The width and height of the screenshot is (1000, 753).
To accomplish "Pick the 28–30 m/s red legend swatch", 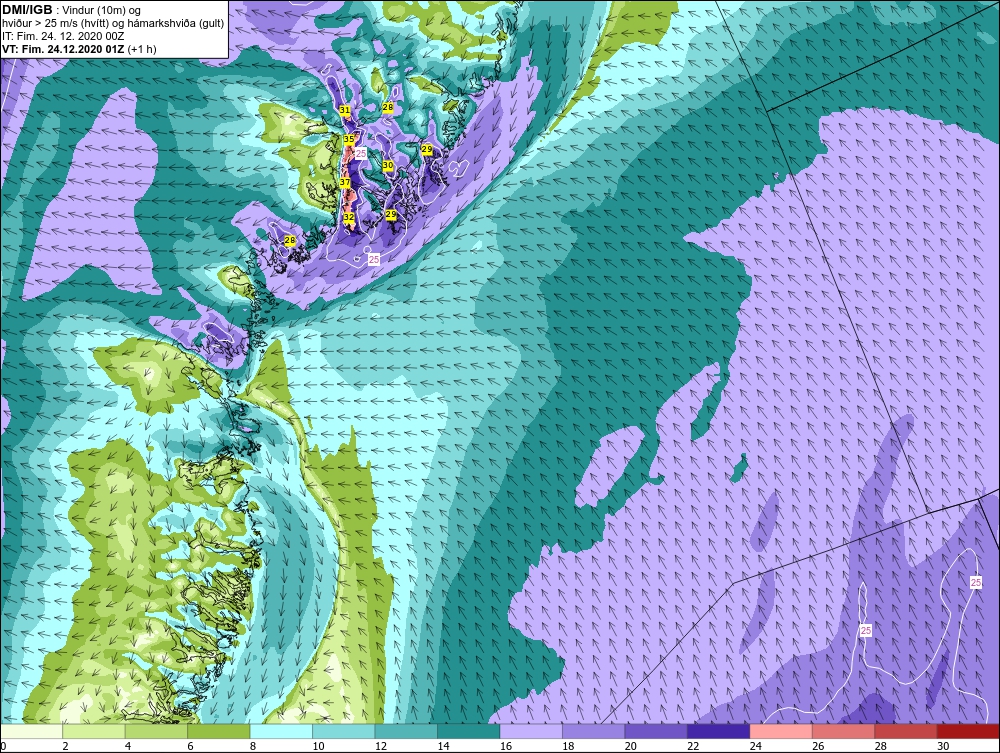I will [906, 731].
